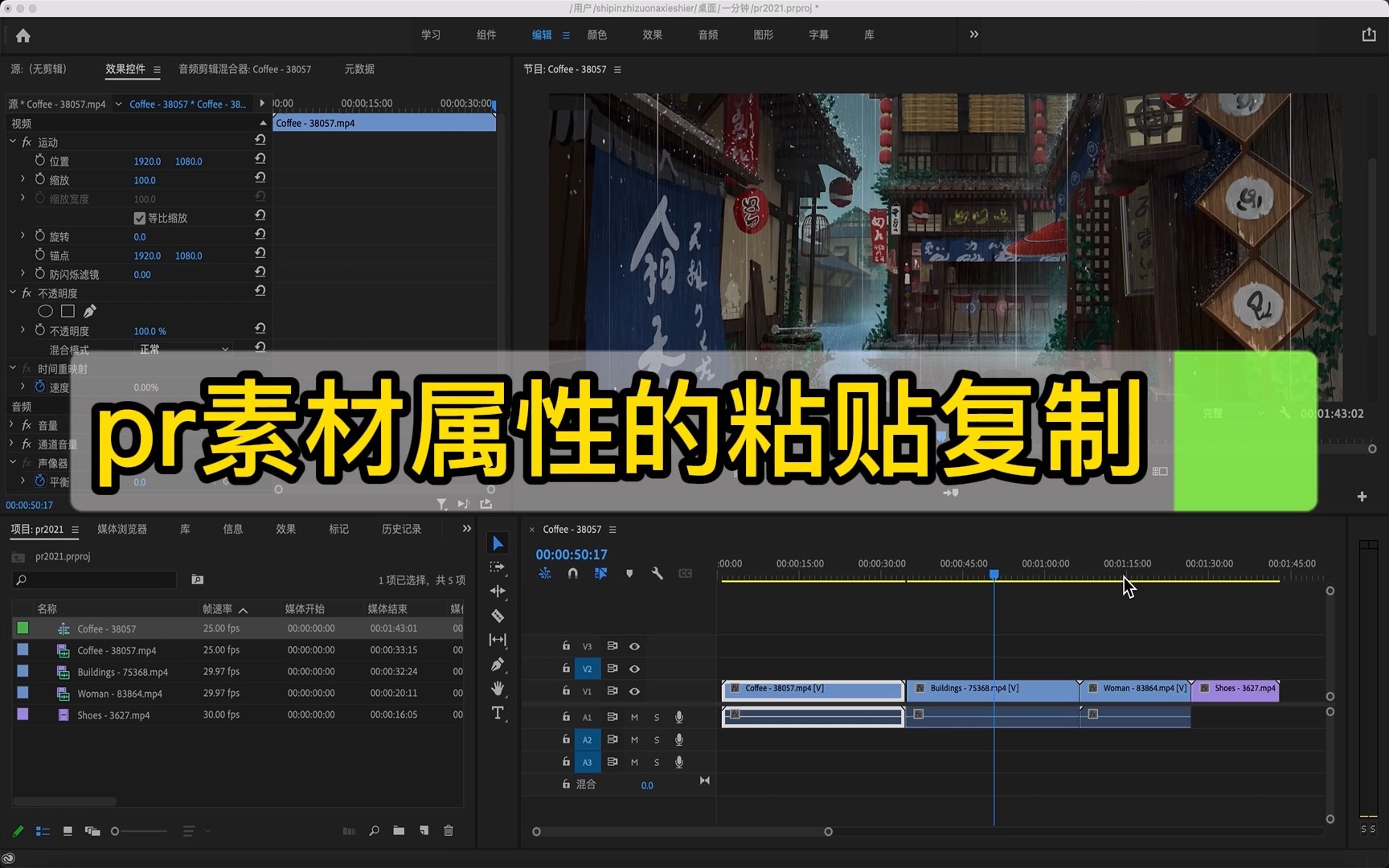This screenshot has width=1389, height=868.
Task: Pick the Pen tool in timeline toolbar
Action: 498,665
